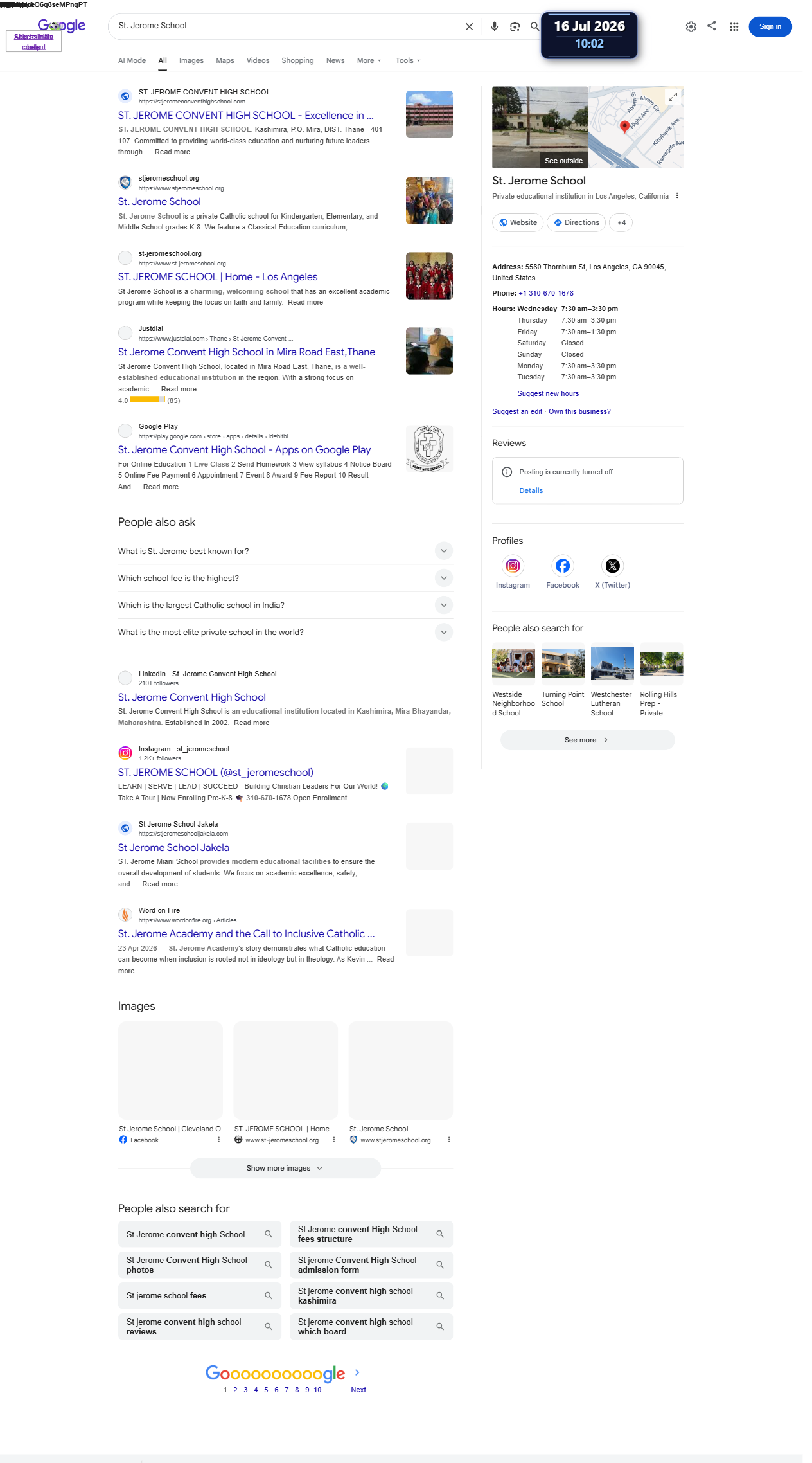The height and width of the screenshot is (1463, 812).
Task: Click the Sign in button
Action: point(770,26)
